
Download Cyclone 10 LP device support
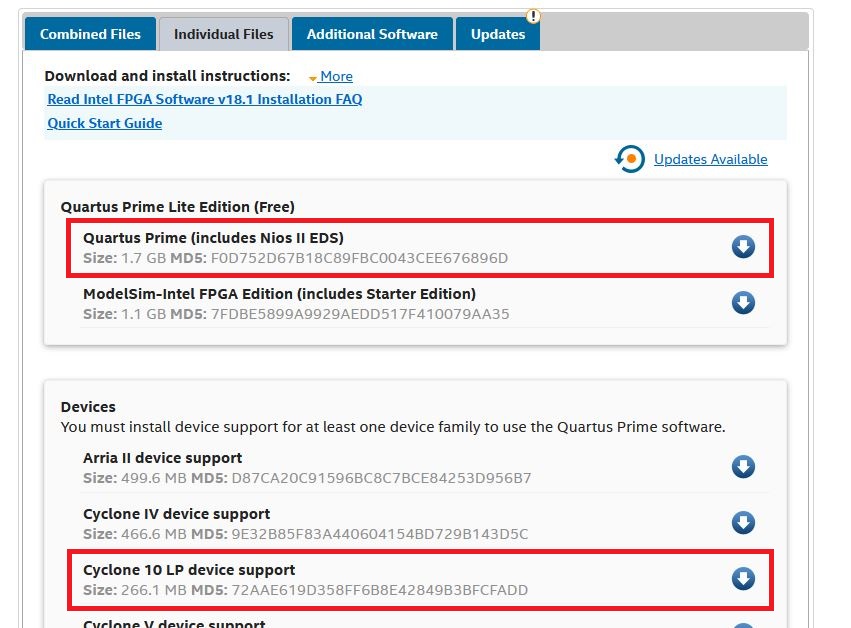click(x=742, y=579)
